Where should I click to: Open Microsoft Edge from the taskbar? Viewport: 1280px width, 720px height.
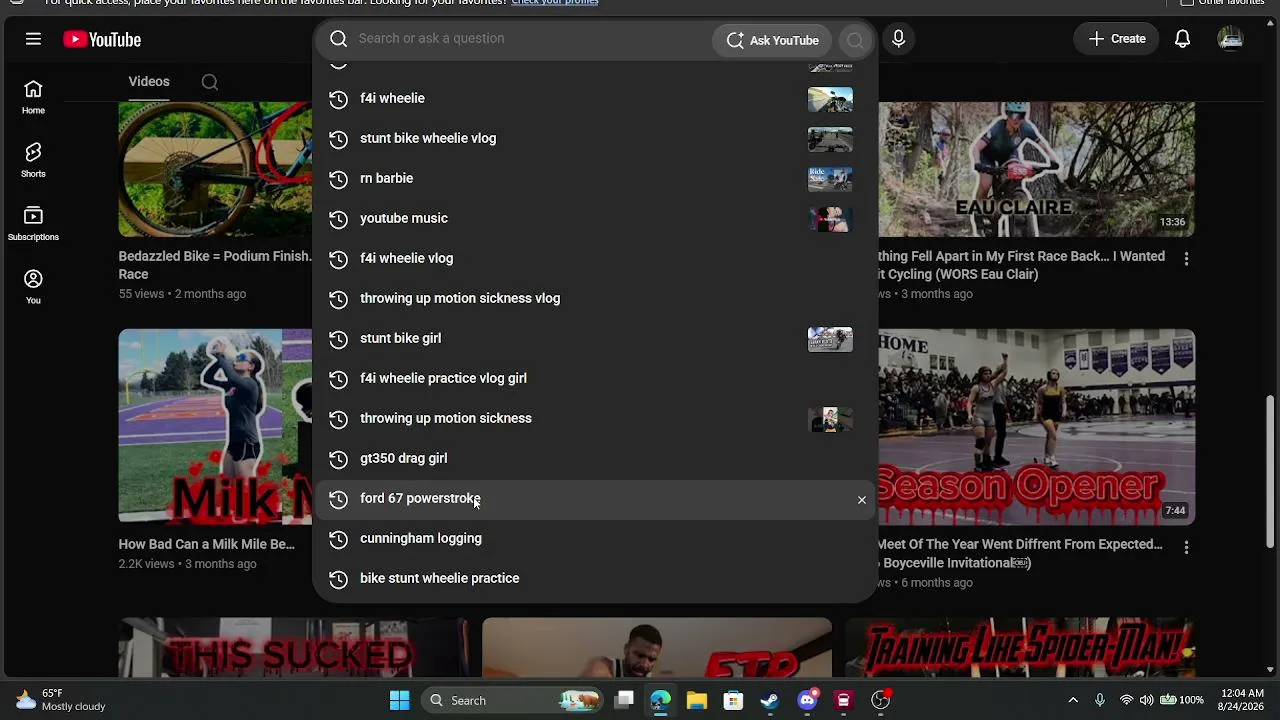point(660,700)
